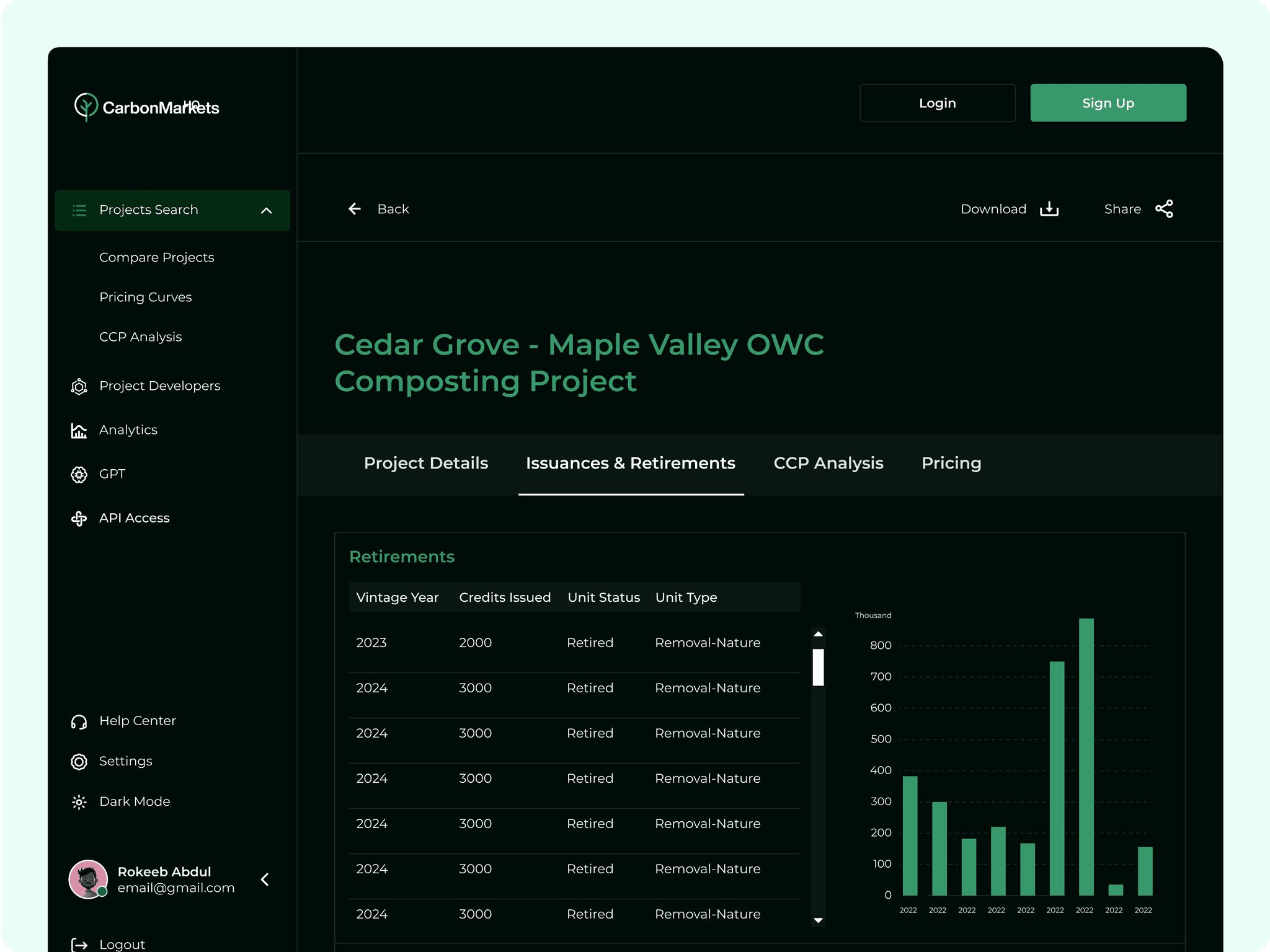Click the GPT icon in sidebar
This screenshot has height=952, width=1270.
[x=79, y=474]
